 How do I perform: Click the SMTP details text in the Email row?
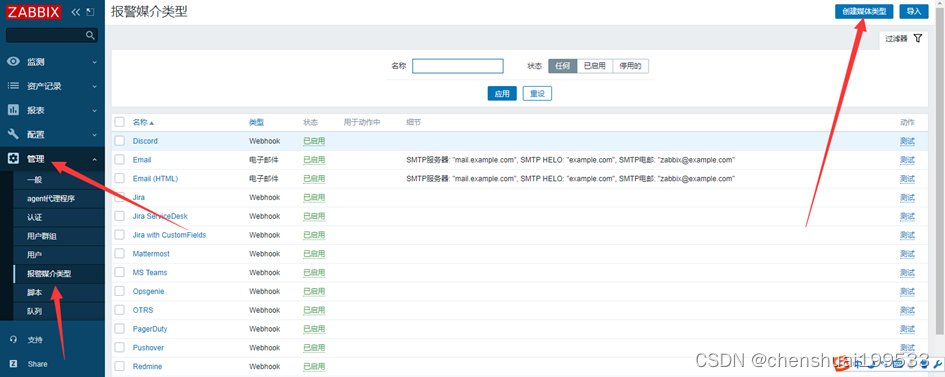570,160
